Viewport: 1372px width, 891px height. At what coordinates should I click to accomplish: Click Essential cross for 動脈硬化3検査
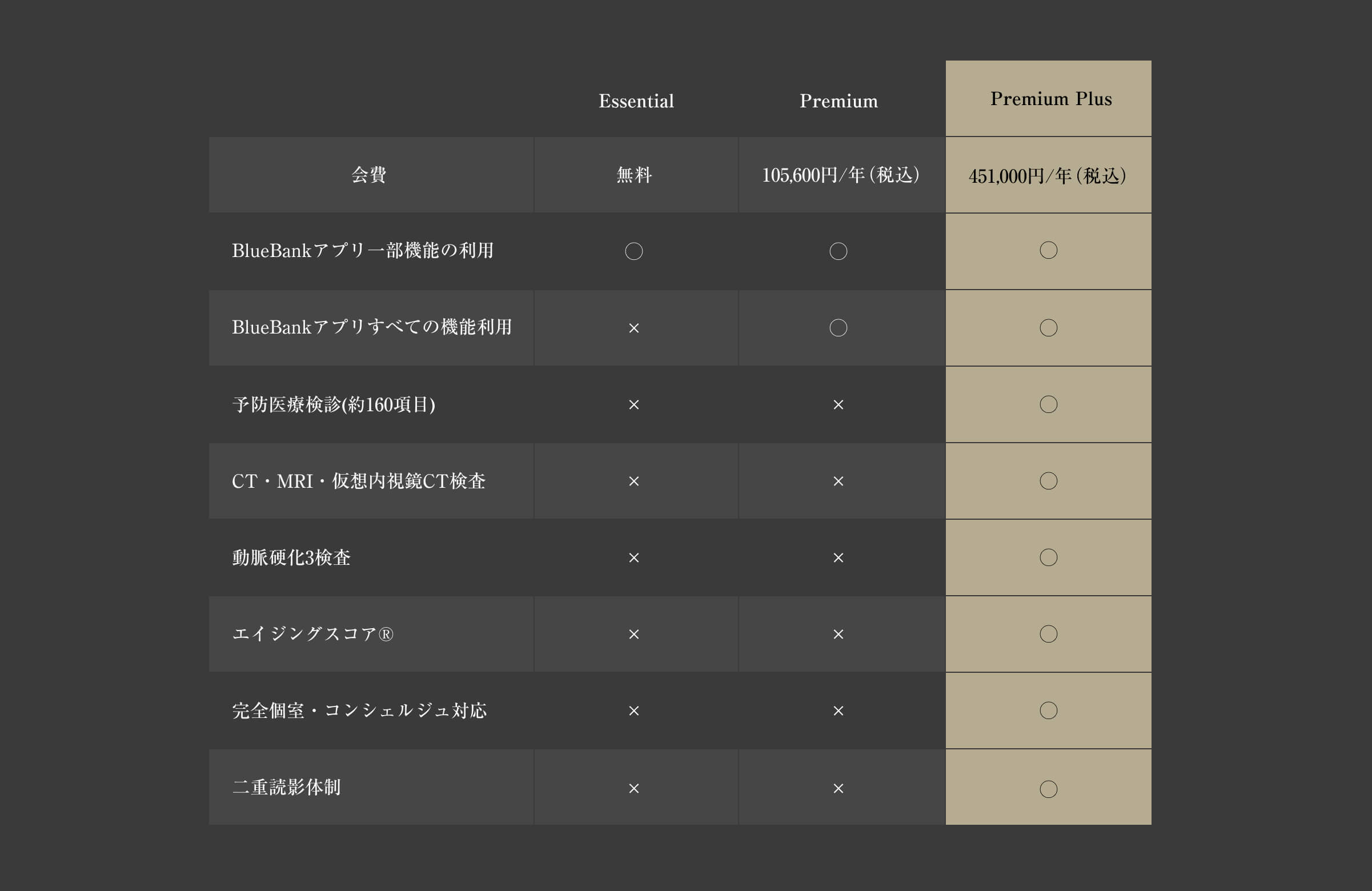pyautogui.click(x=633, y=558)
